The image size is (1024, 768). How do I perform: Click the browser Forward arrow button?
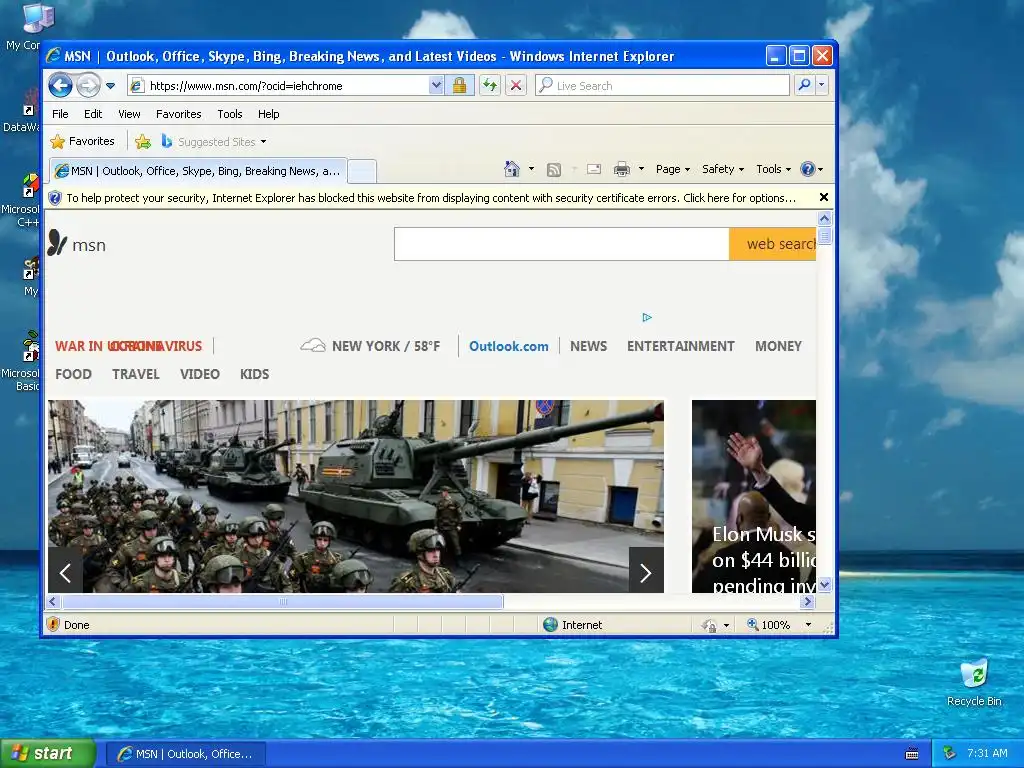(88, 85)
